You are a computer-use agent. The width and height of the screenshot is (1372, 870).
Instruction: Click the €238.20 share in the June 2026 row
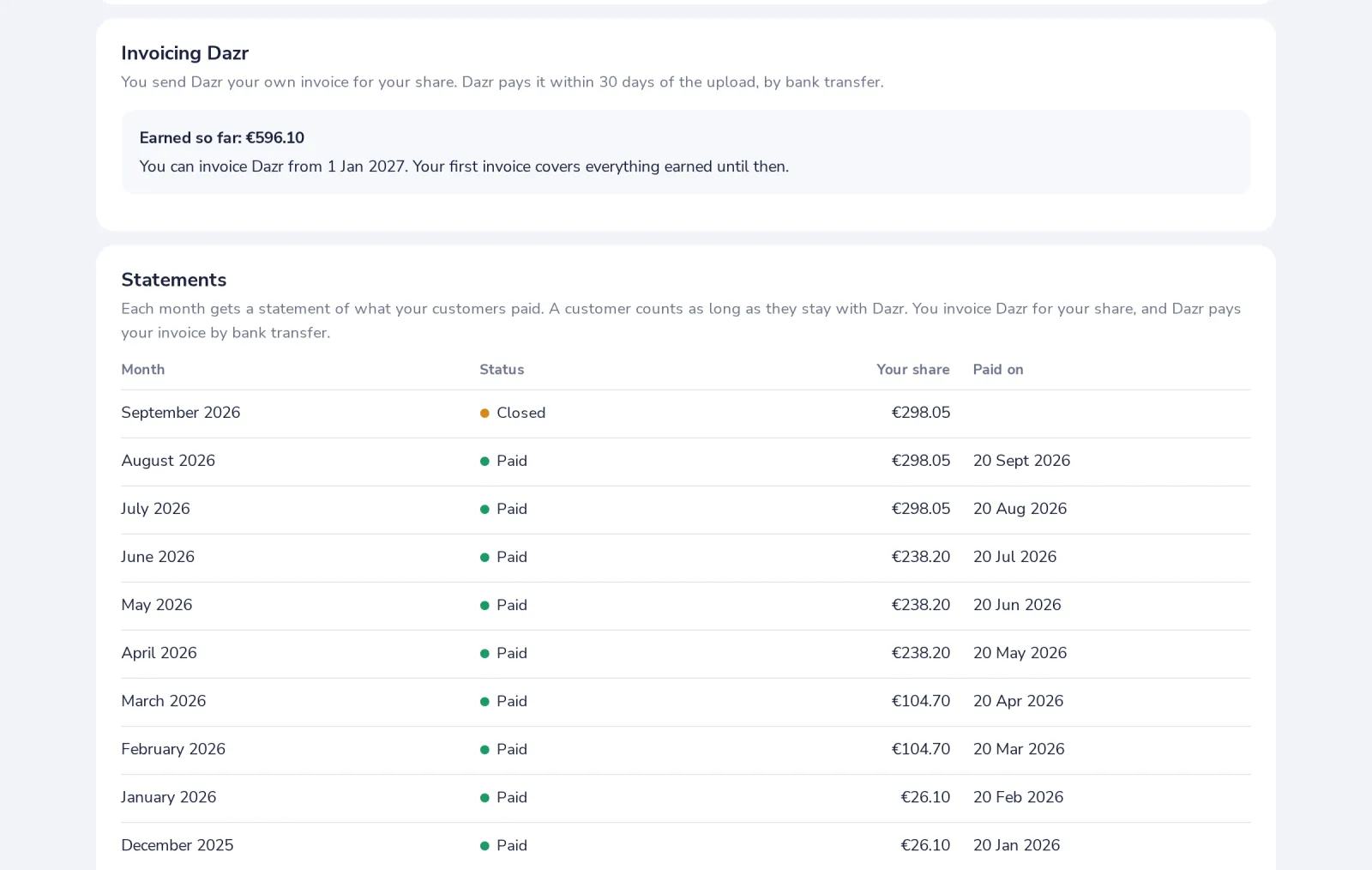click(x=921, y=557)
